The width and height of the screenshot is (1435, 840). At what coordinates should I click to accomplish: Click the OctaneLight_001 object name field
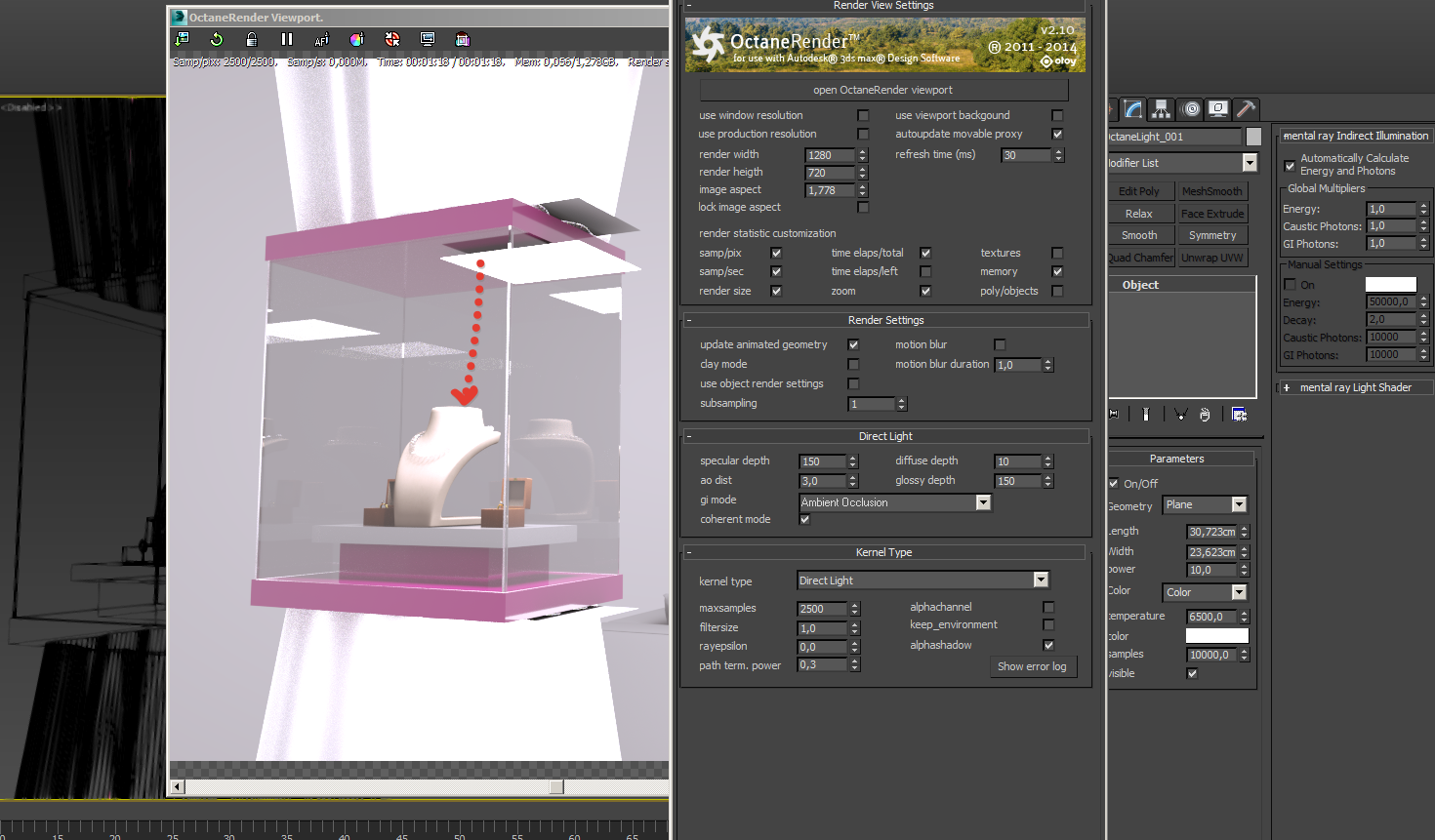click(1174, 137)
